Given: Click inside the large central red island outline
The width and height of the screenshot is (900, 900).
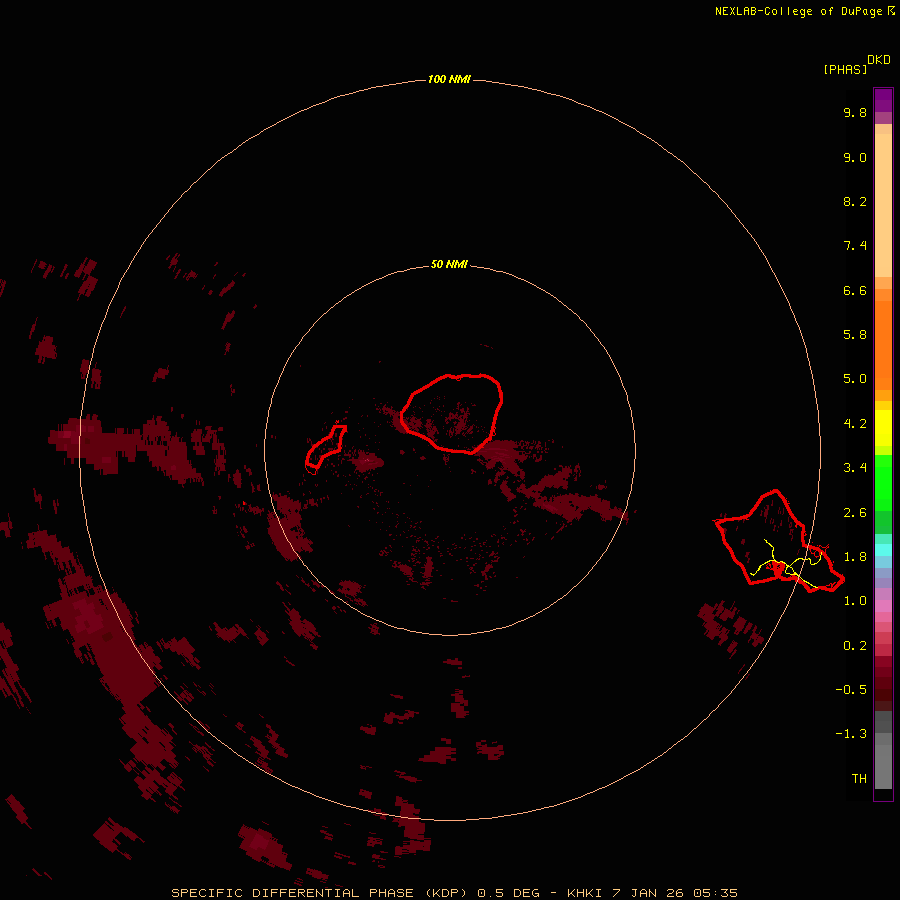Looking at the screenshot, I should (x=452, y=413).
